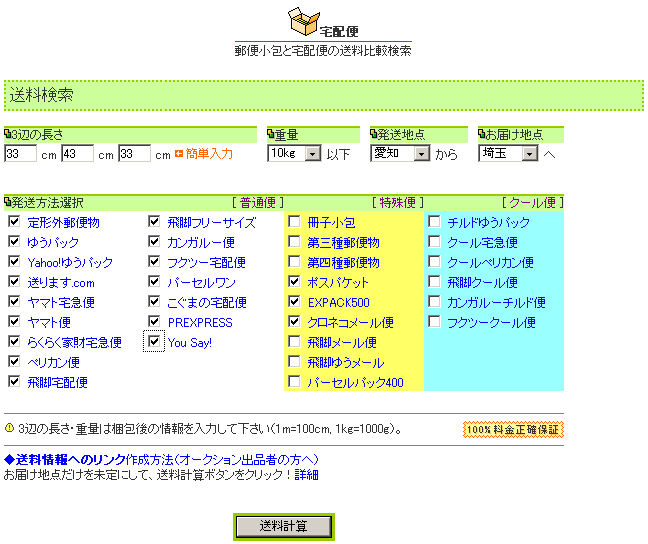Open the ヤマト宅急便 link
The image size is (648, 544).
pos(61,302)
